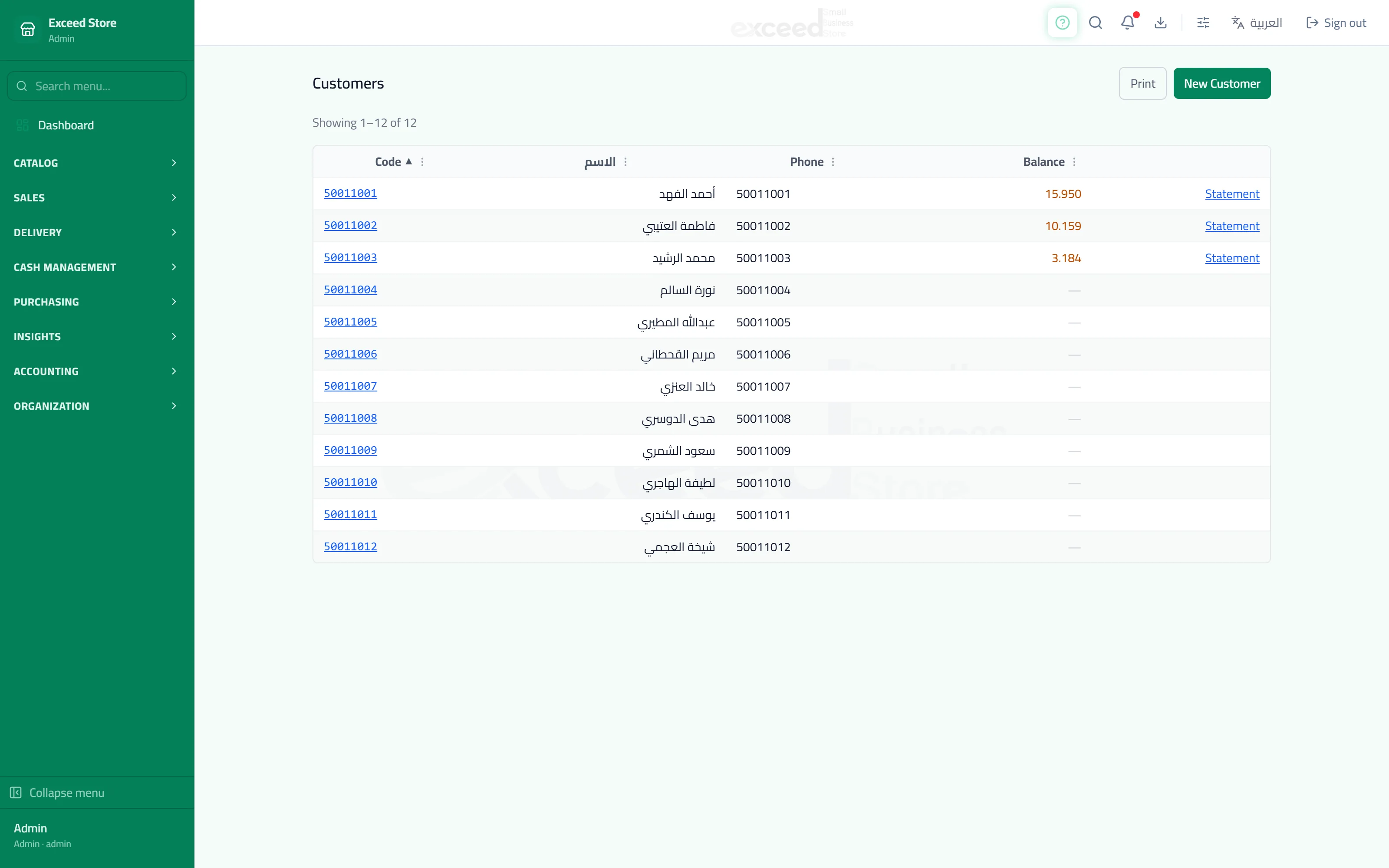Switch language to العربية

(1257, 23)
